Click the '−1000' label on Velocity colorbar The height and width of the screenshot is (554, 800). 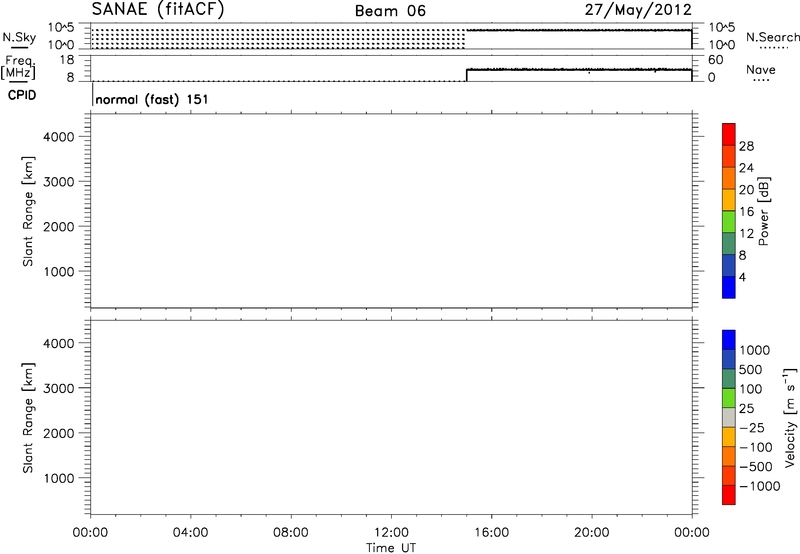(x=759, y=486)
